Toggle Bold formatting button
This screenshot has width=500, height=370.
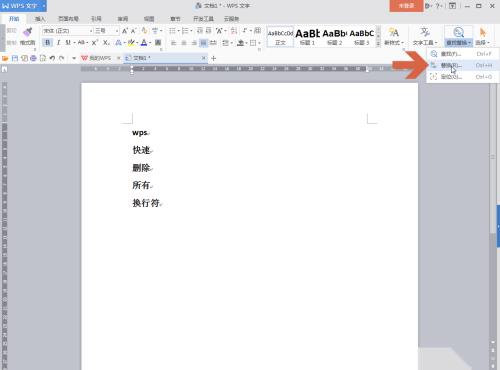pos(47,42)
